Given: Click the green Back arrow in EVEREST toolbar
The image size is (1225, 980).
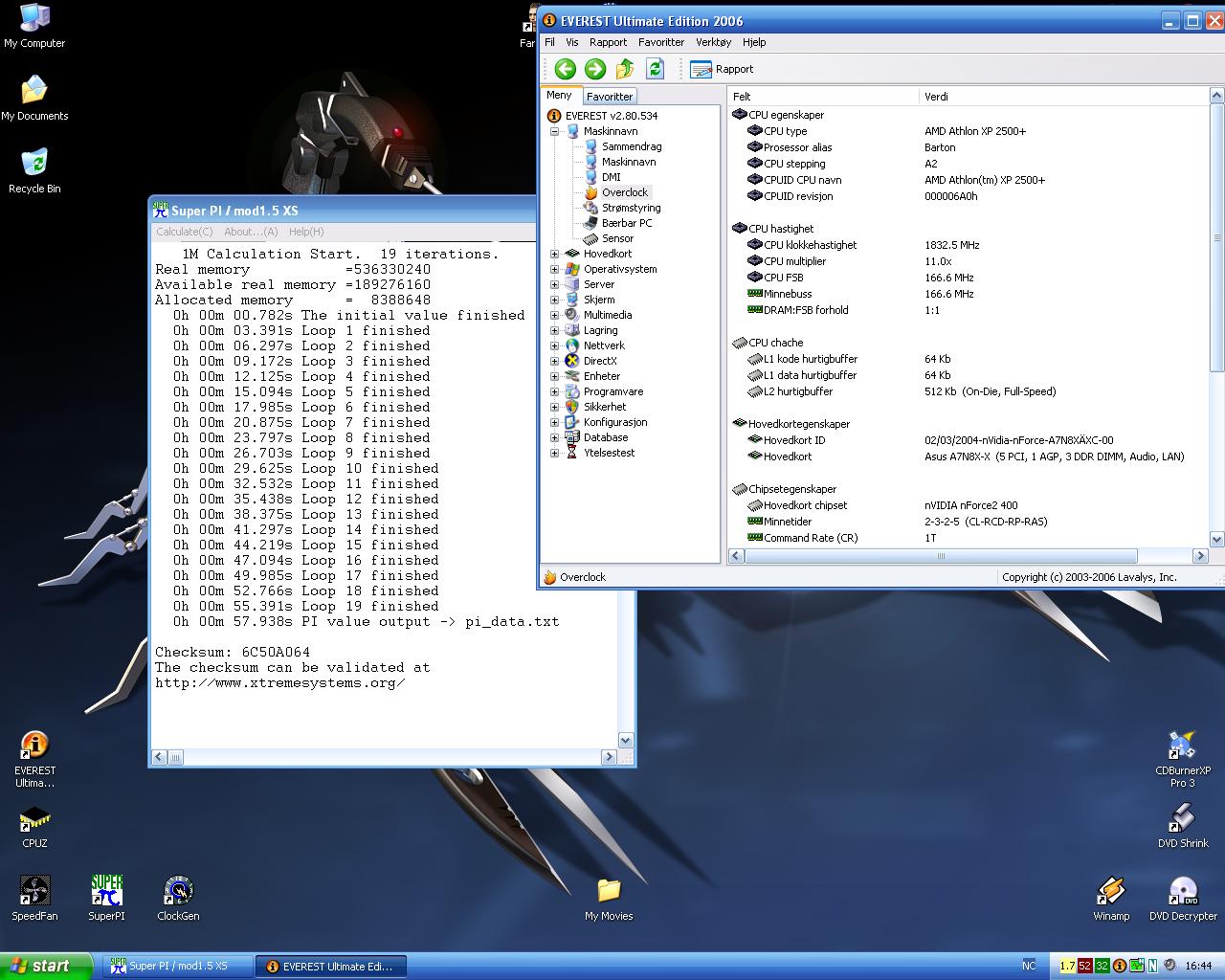Looking at the screenshot, I should [x=565, y=69].
